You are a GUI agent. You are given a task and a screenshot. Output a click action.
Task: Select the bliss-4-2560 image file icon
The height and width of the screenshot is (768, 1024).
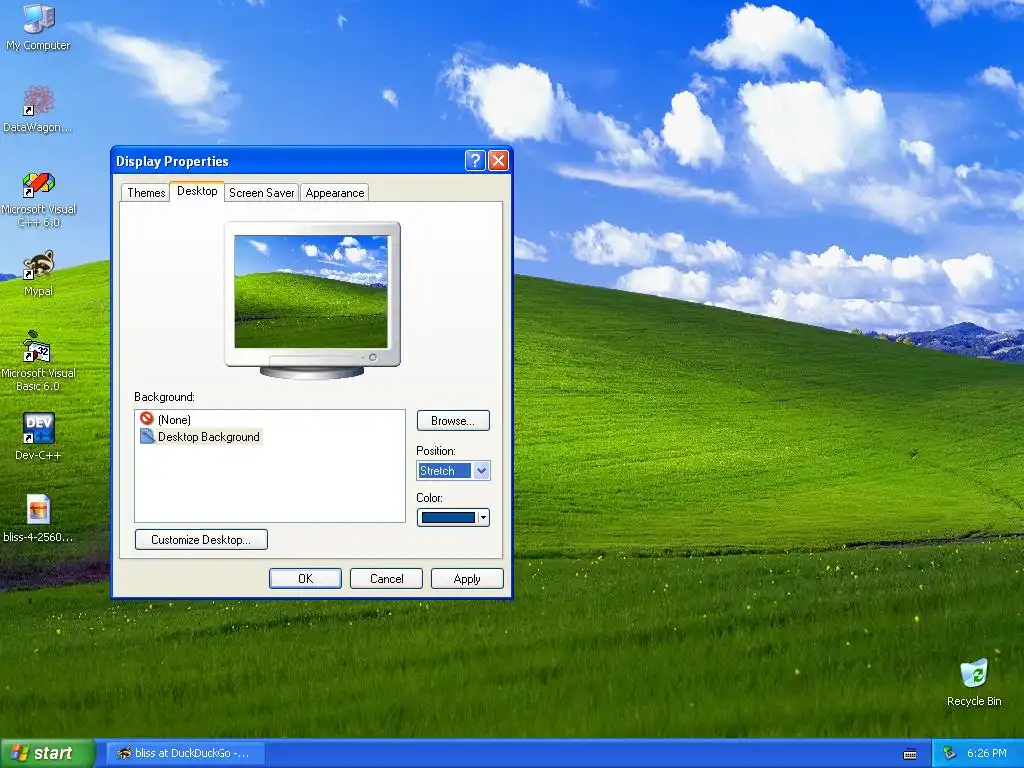(x=38, y=519)
